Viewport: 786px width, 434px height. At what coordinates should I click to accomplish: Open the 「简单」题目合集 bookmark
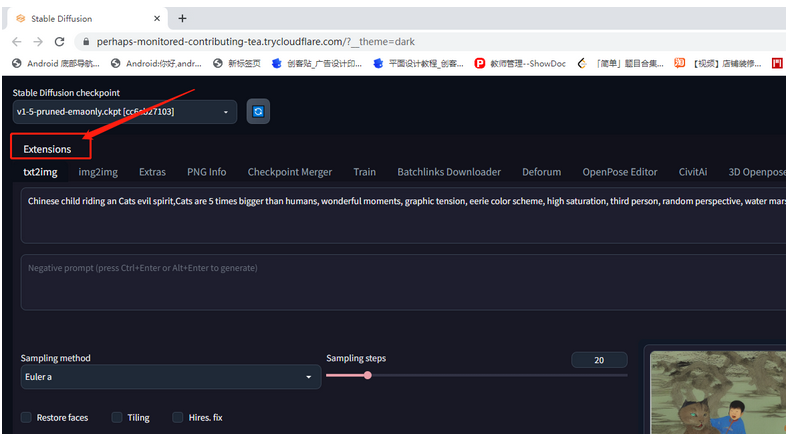pyautogui.click(x=620, y=64)
